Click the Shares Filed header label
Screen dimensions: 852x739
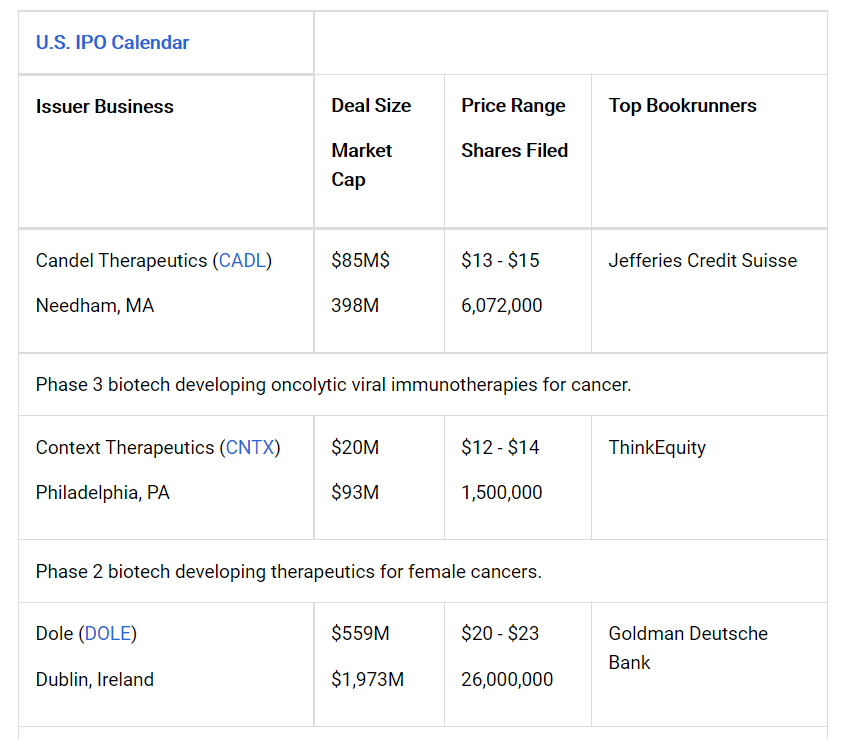click(x=514, y=150)
